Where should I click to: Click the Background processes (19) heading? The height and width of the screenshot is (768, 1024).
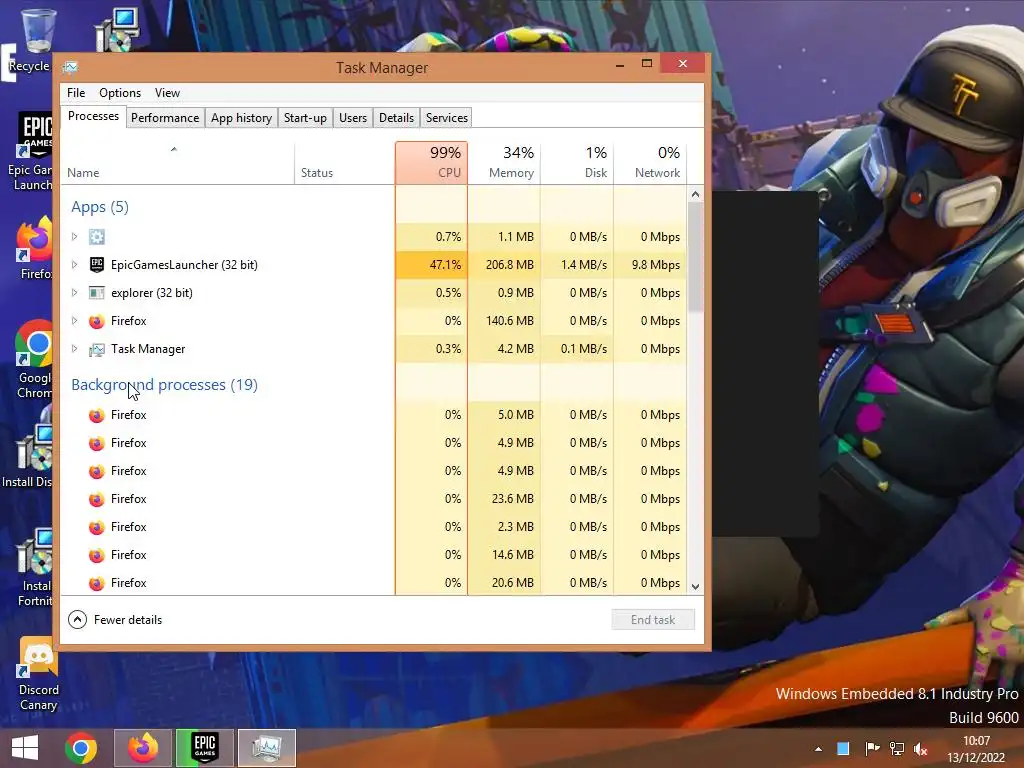tap(165, 385)
